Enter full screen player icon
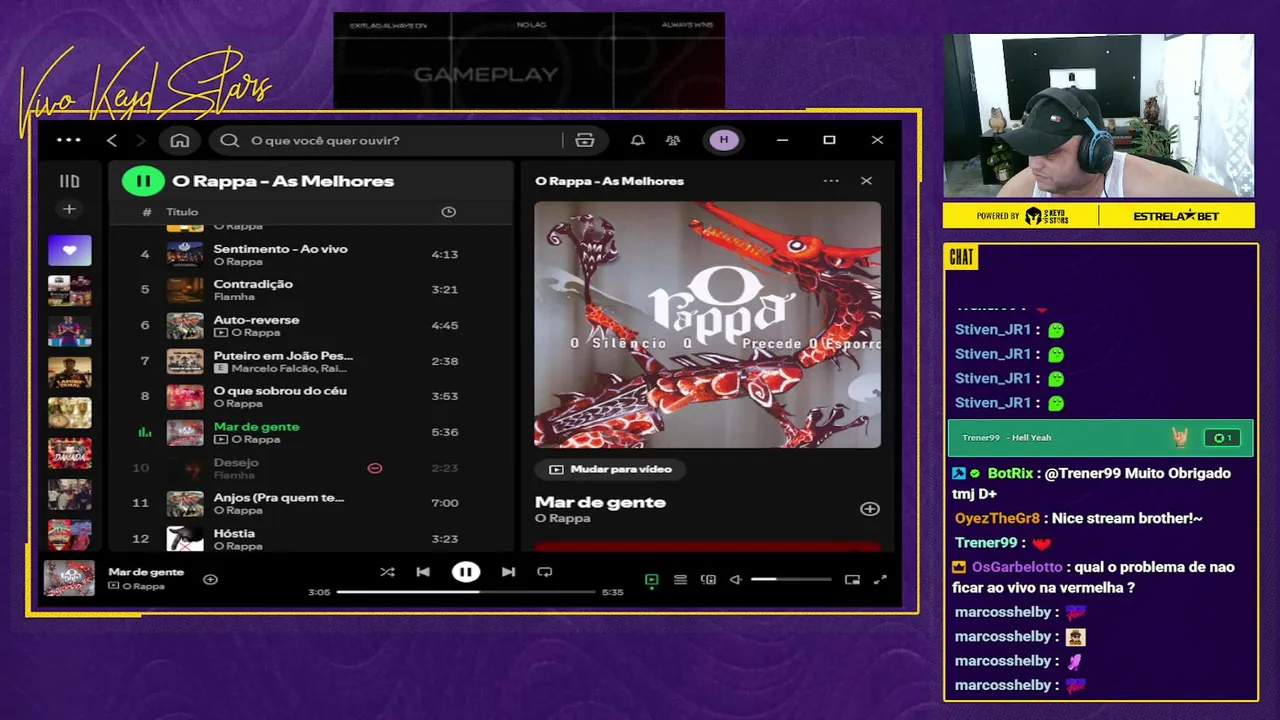Image resolution: width=1280 pixels, height=720 pixels. 880,579
